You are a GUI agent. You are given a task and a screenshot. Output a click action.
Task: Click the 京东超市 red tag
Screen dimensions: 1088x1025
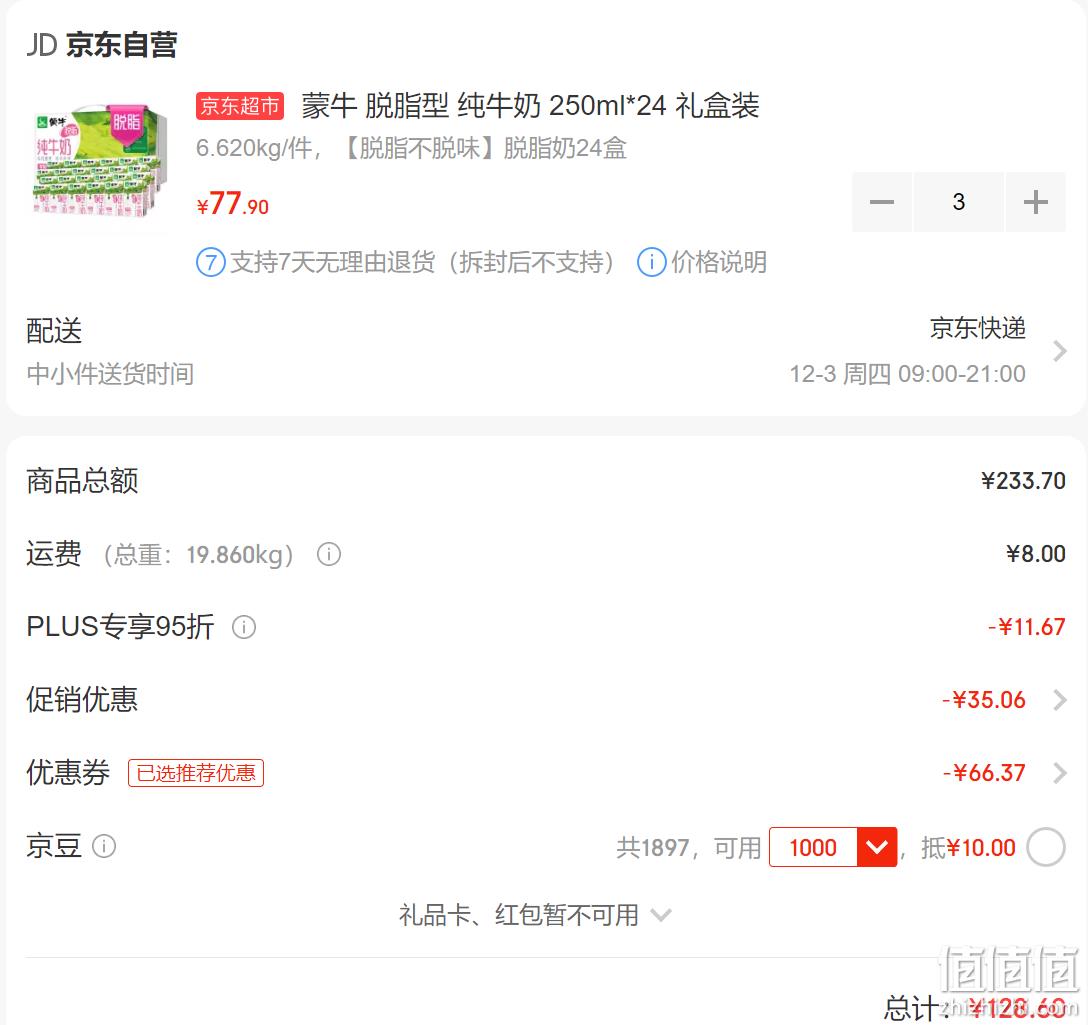[240, 106]
